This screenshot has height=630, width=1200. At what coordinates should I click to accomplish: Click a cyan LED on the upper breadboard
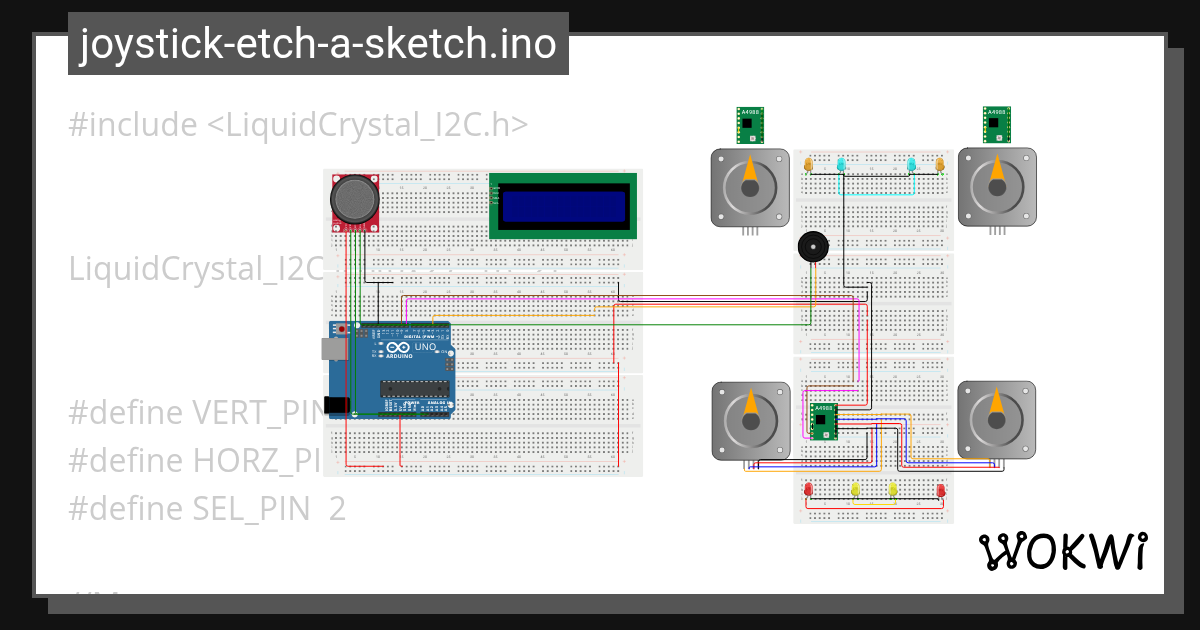(x=841, y=163)
